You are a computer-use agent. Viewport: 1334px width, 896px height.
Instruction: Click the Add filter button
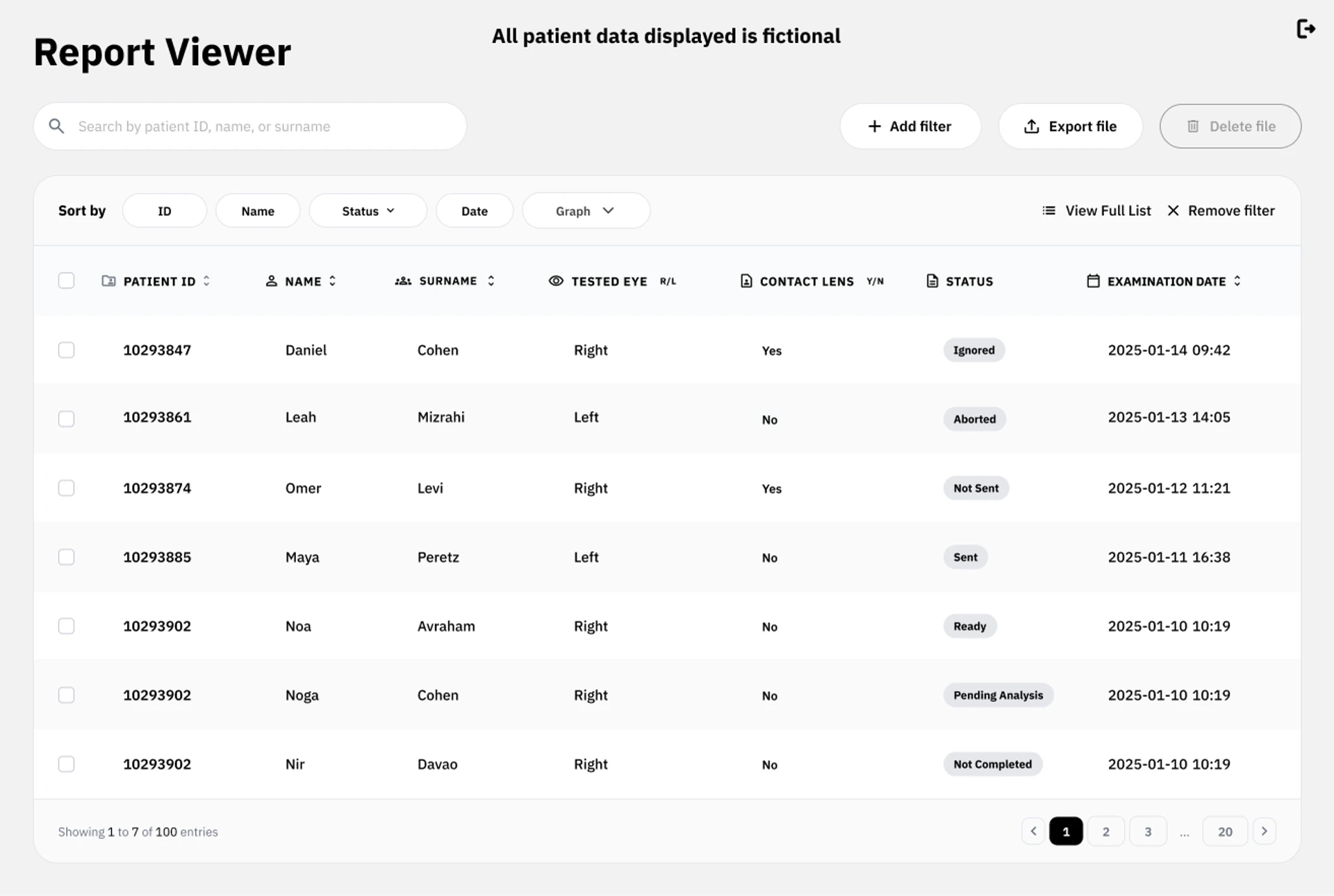[x=910, y=126]
